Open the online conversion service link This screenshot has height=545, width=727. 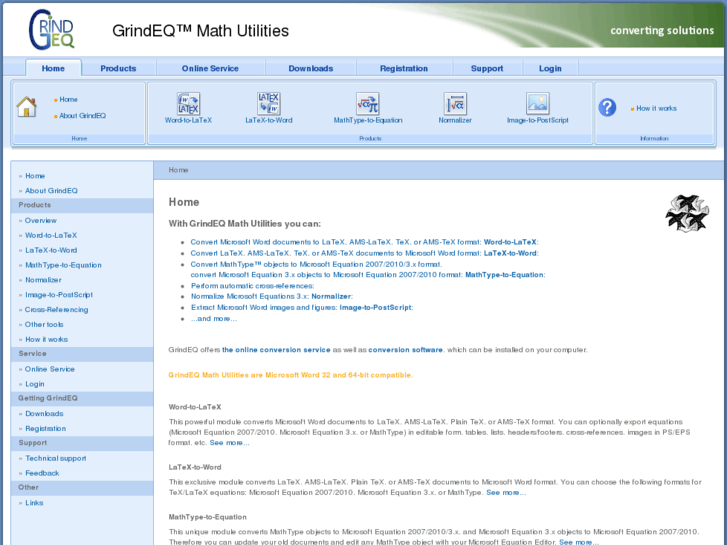tap(276, 350)
